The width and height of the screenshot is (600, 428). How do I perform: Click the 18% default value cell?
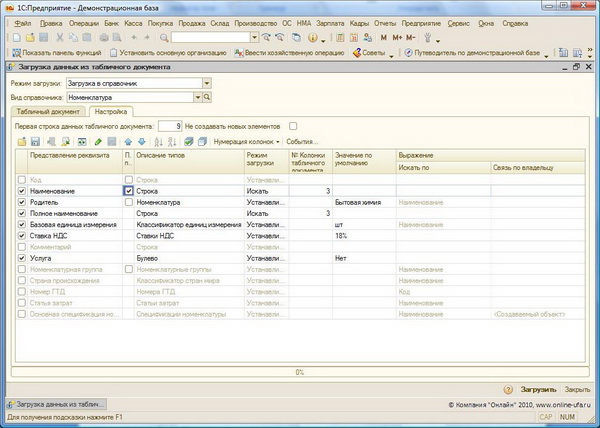pyautogui.click(x=364, y=236)
